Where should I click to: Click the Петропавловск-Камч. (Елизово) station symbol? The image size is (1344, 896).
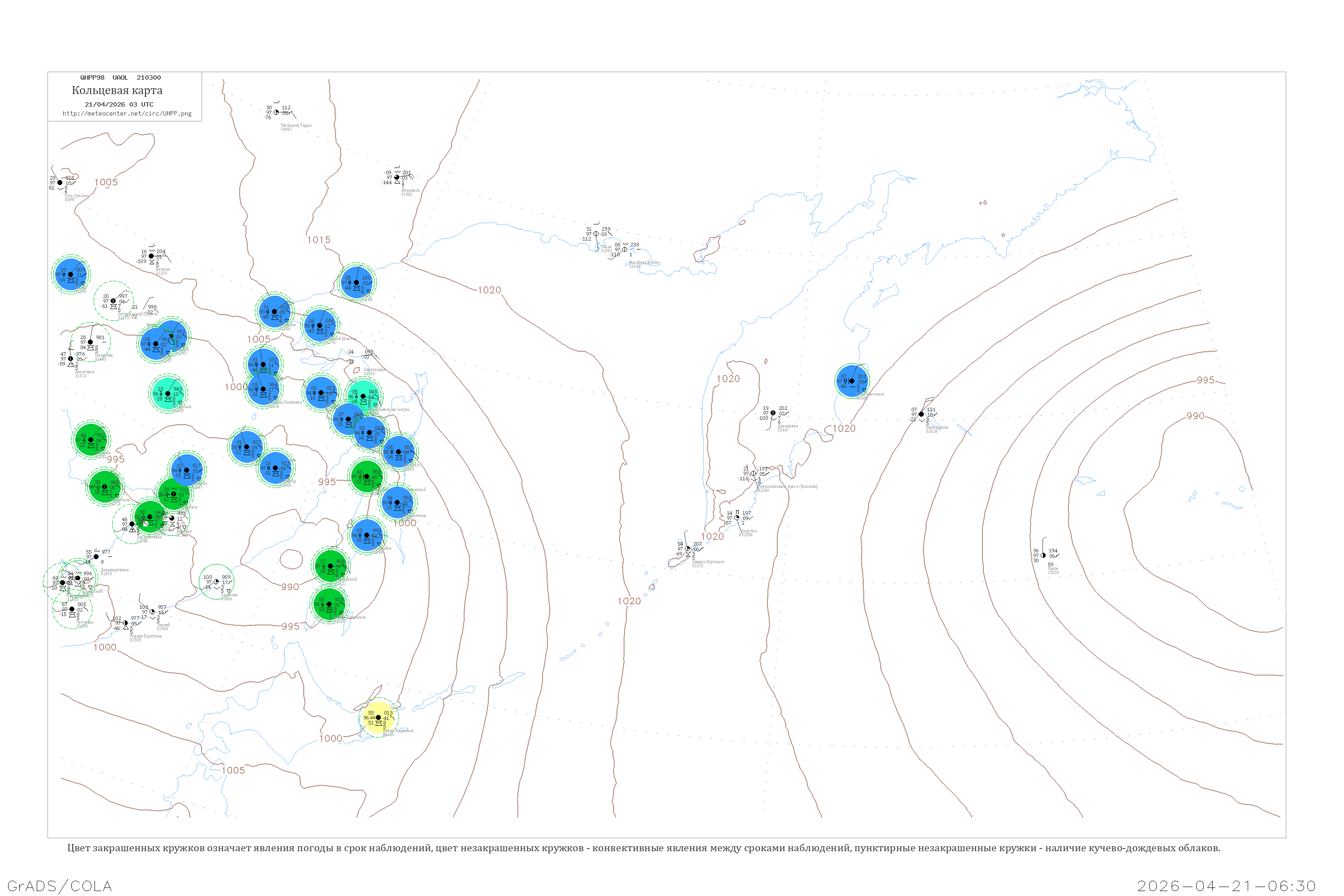(x=753, y=474)
